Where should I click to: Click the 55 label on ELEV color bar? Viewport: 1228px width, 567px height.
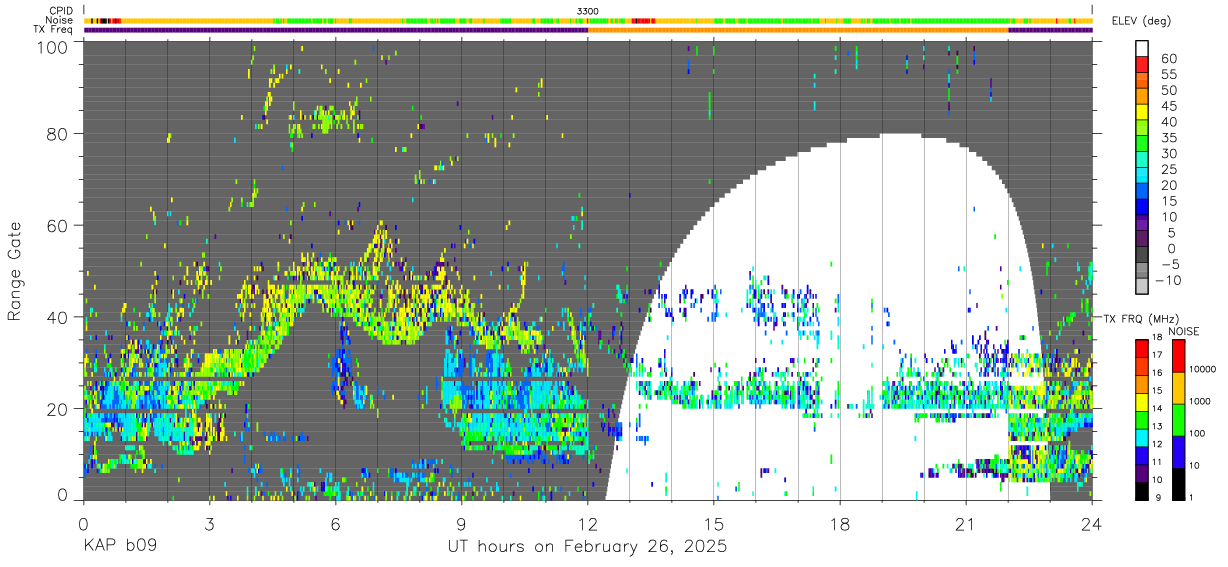click(1169, 75)
